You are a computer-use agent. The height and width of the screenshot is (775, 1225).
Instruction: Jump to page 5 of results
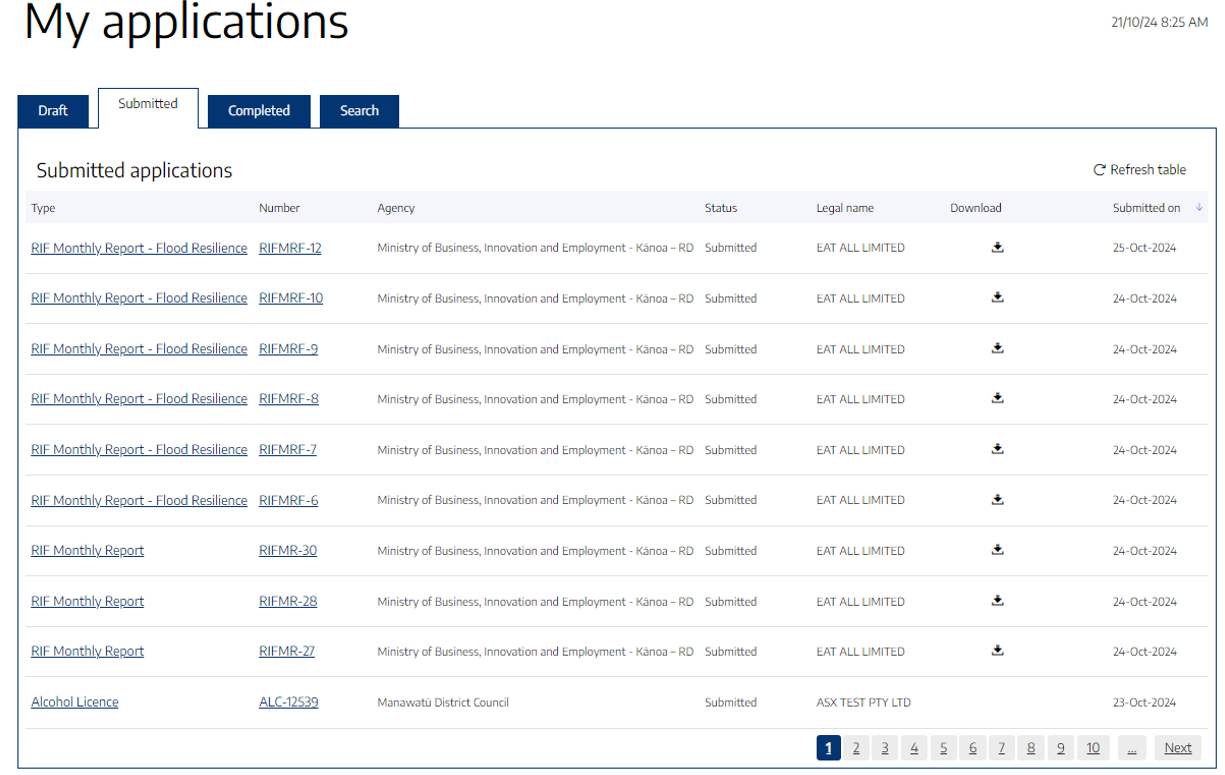(x=943, y=747)
